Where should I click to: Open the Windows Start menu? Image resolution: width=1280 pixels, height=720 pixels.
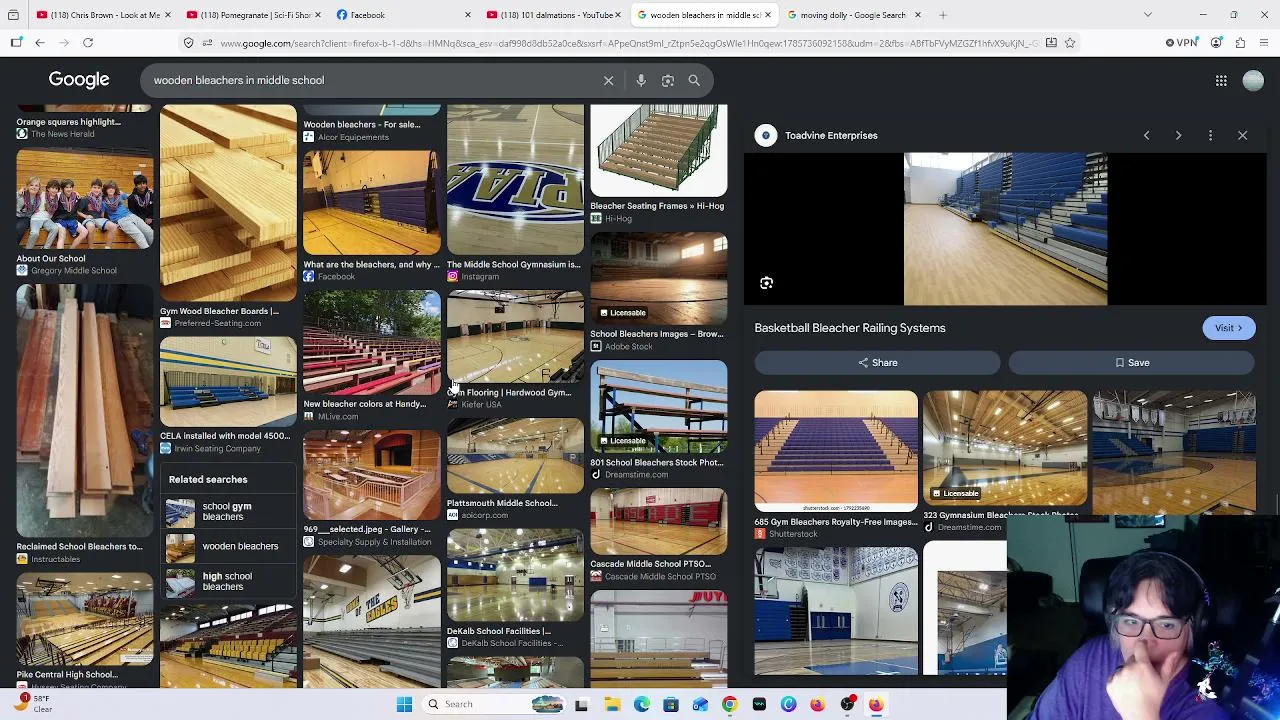[404, 704]
